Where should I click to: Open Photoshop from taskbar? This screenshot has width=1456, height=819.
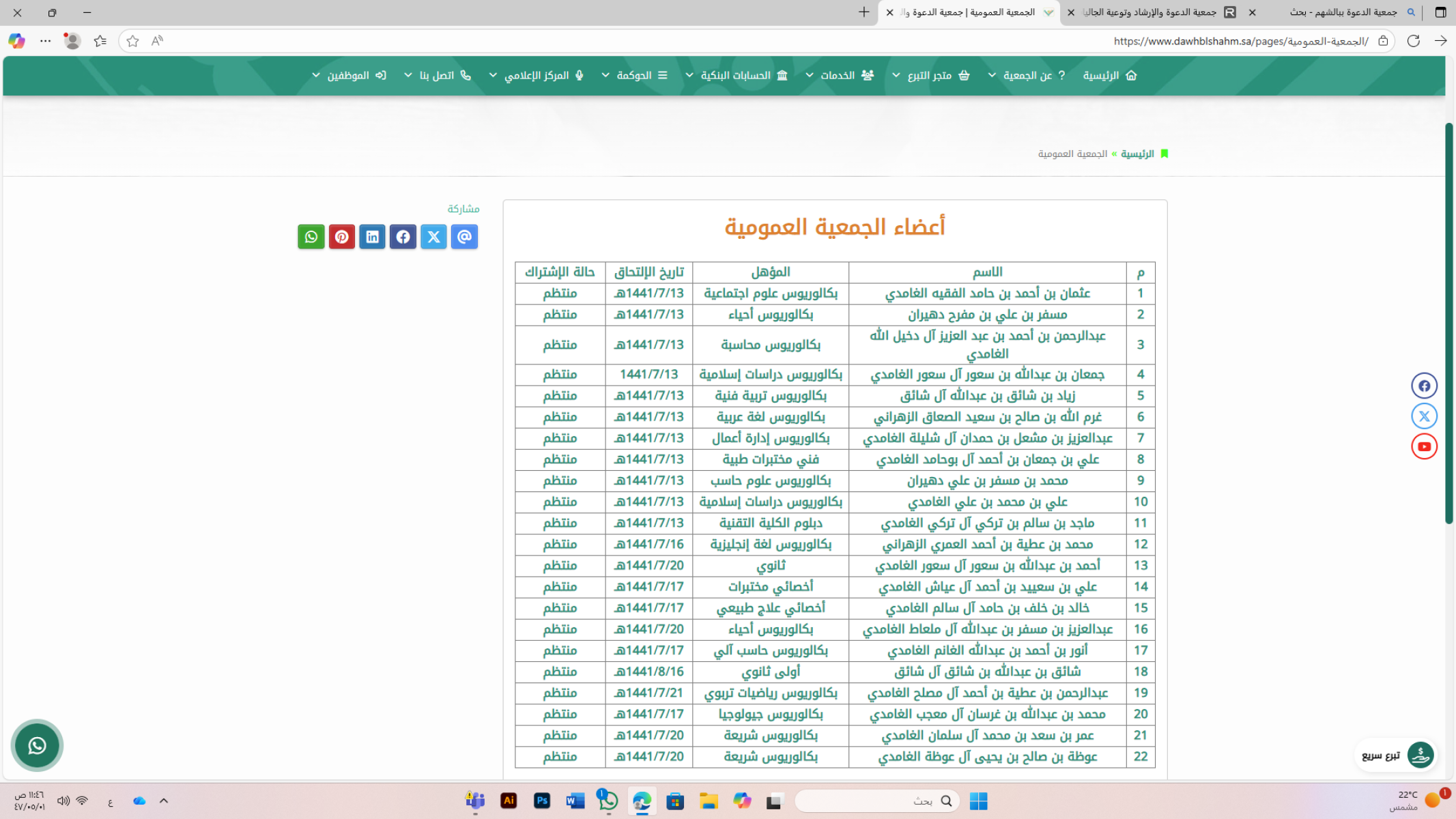point(542,801)
